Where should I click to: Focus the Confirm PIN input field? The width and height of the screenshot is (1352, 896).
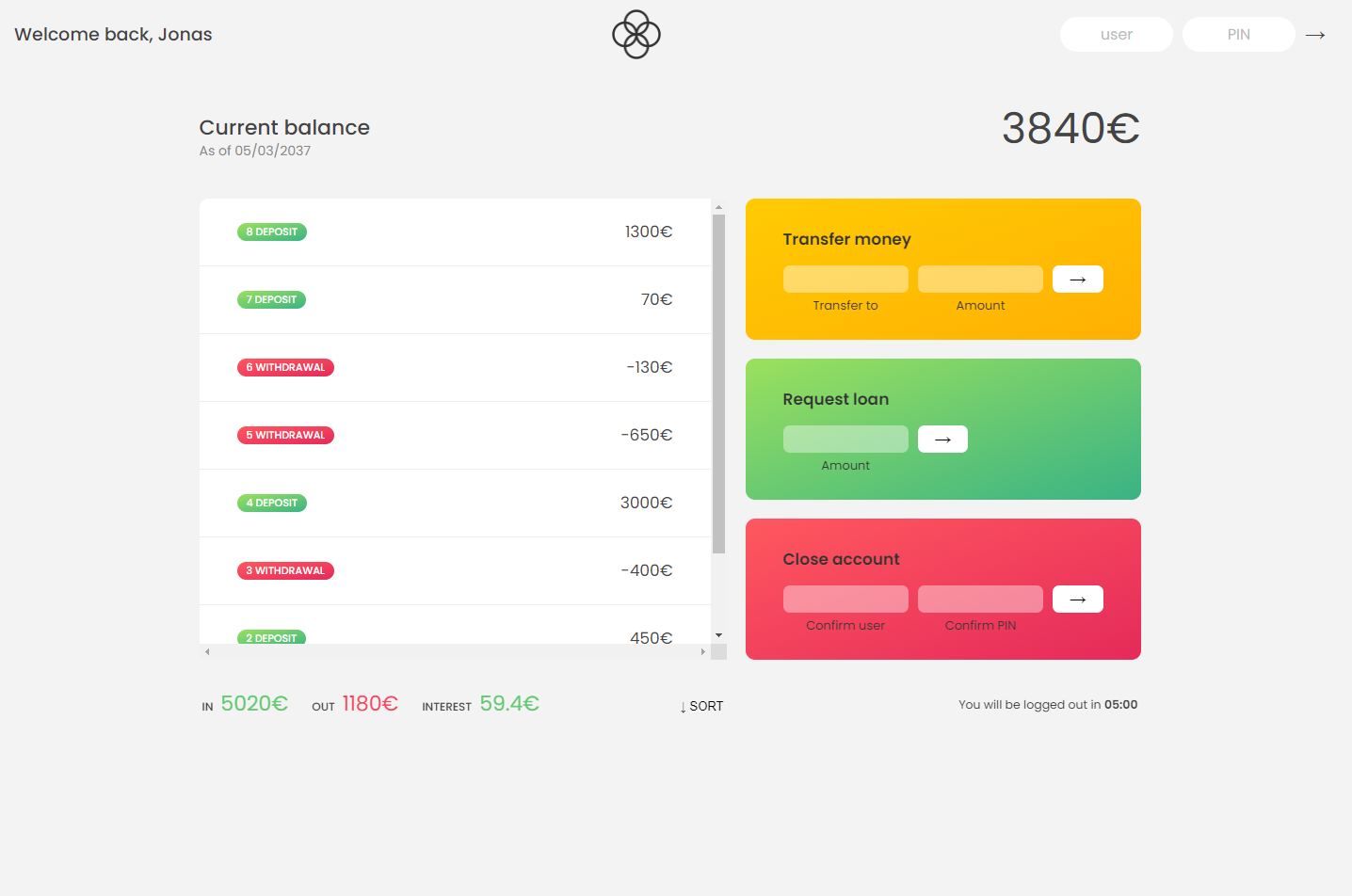tap(980, 600)
